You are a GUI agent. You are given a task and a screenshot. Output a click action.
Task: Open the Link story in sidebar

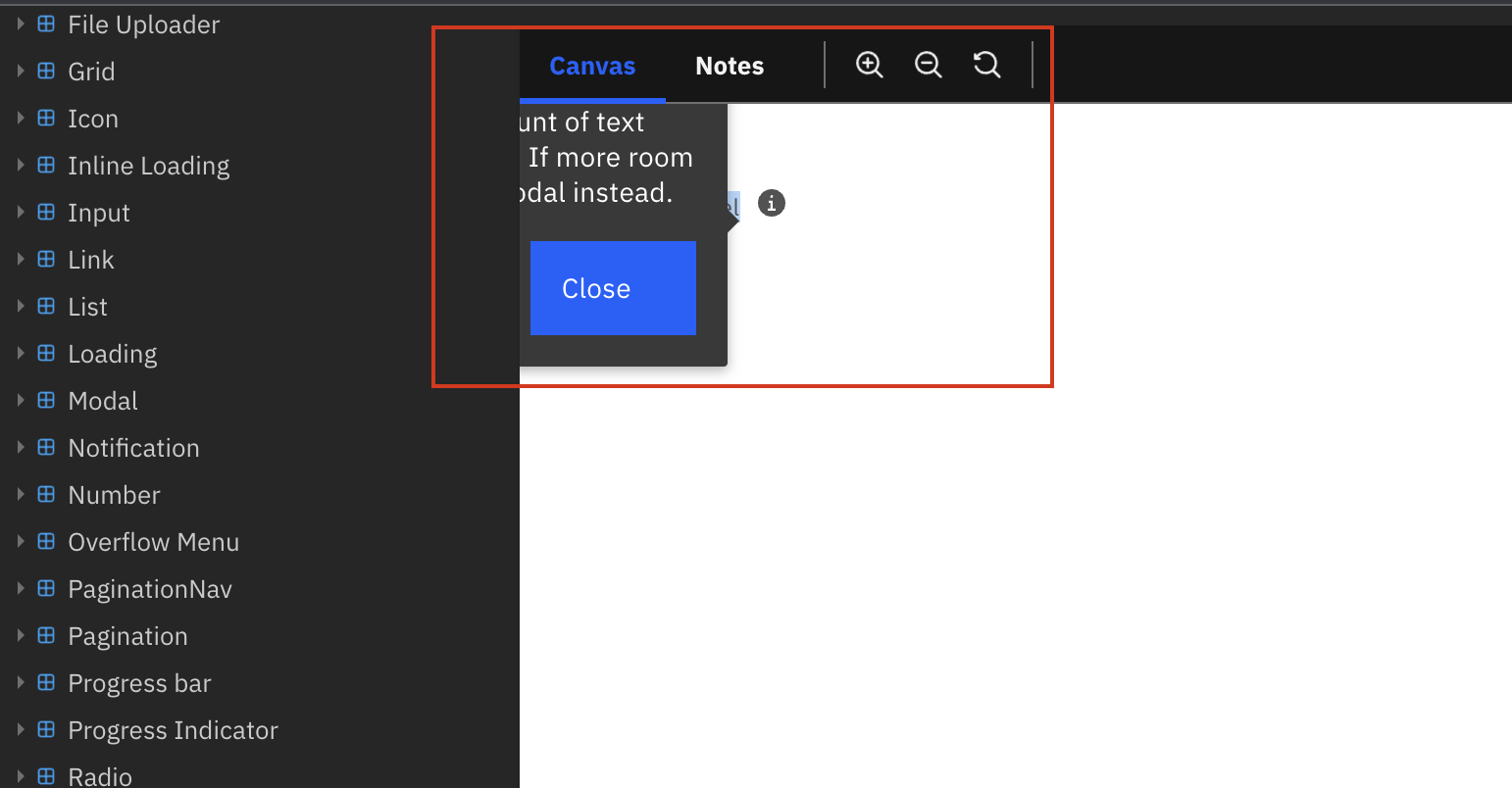(91, 260)
